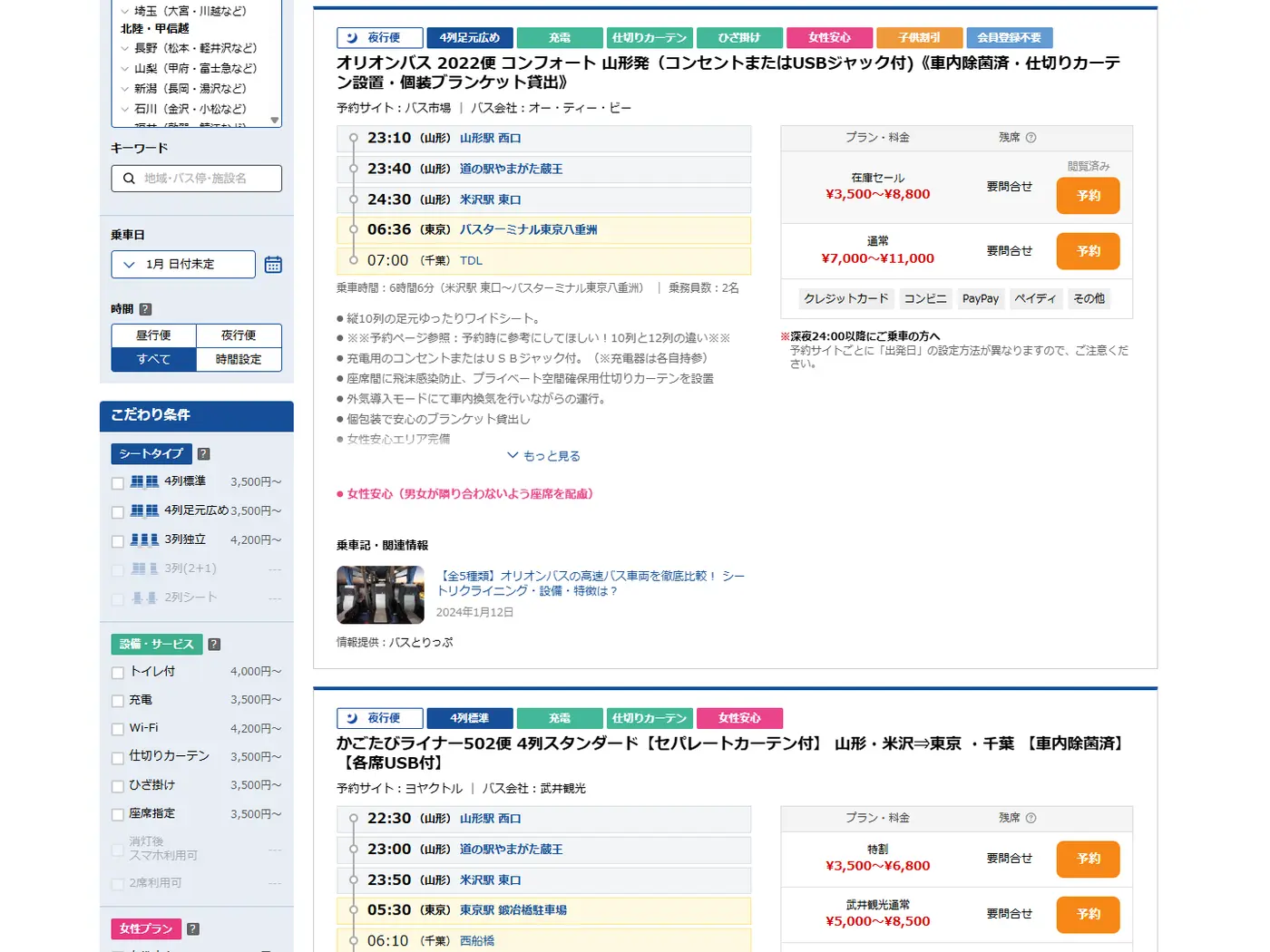
Task: Click 予約 button for the 在庫セール plan
Action: click(1087, 195)
